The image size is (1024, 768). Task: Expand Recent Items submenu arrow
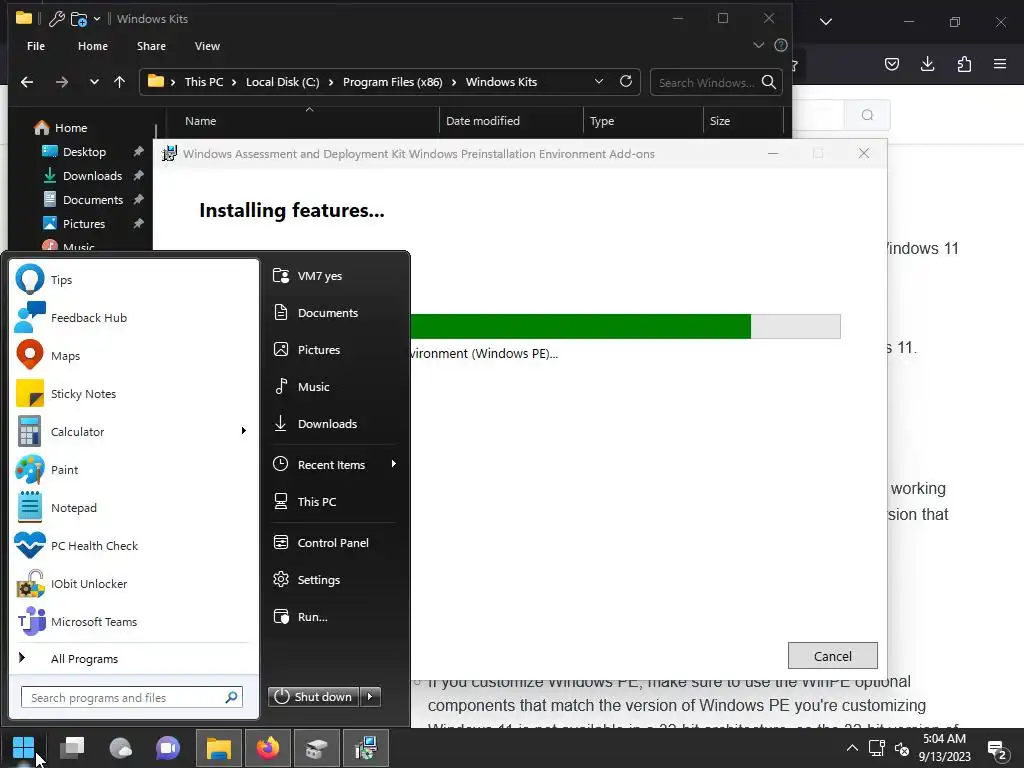pyautogui.click(x=394, y=464)
